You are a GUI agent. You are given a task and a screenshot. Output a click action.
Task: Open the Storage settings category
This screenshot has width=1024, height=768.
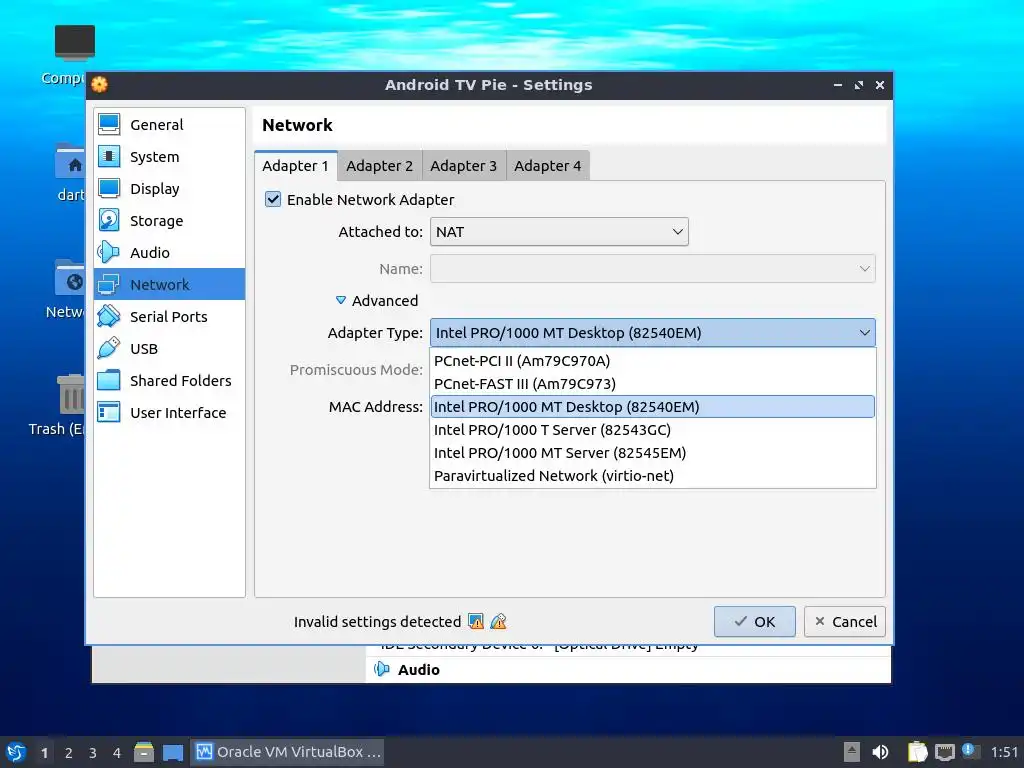[x=170, y=220]
